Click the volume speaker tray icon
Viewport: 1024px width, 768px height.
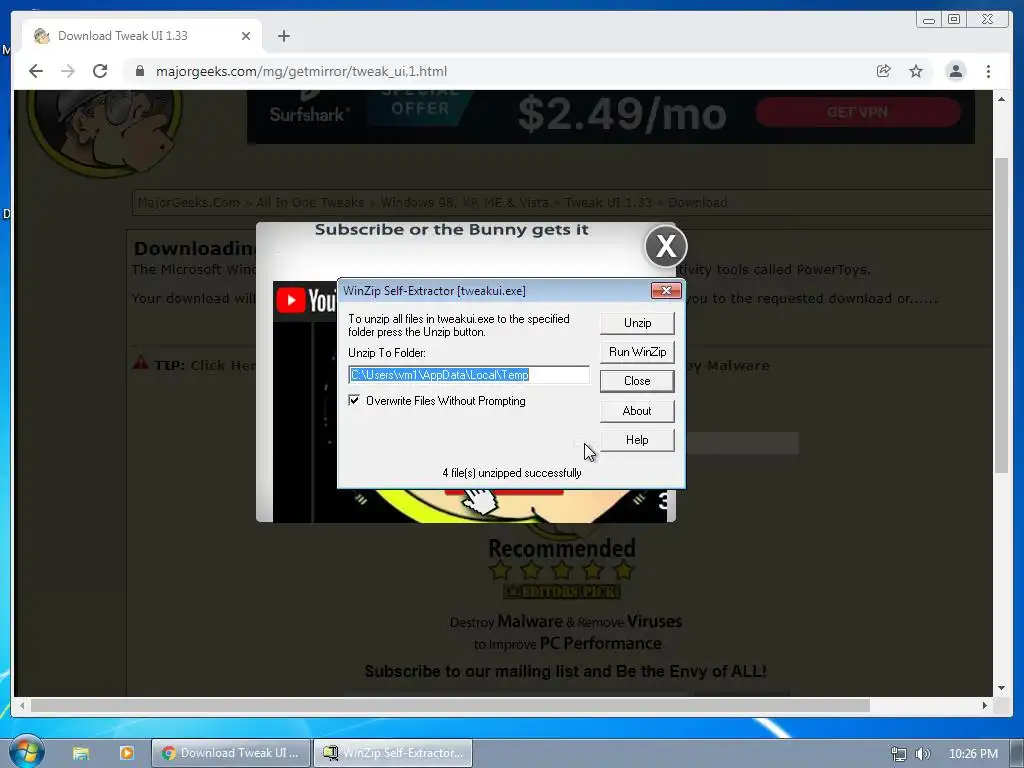(x=922, y=754)
